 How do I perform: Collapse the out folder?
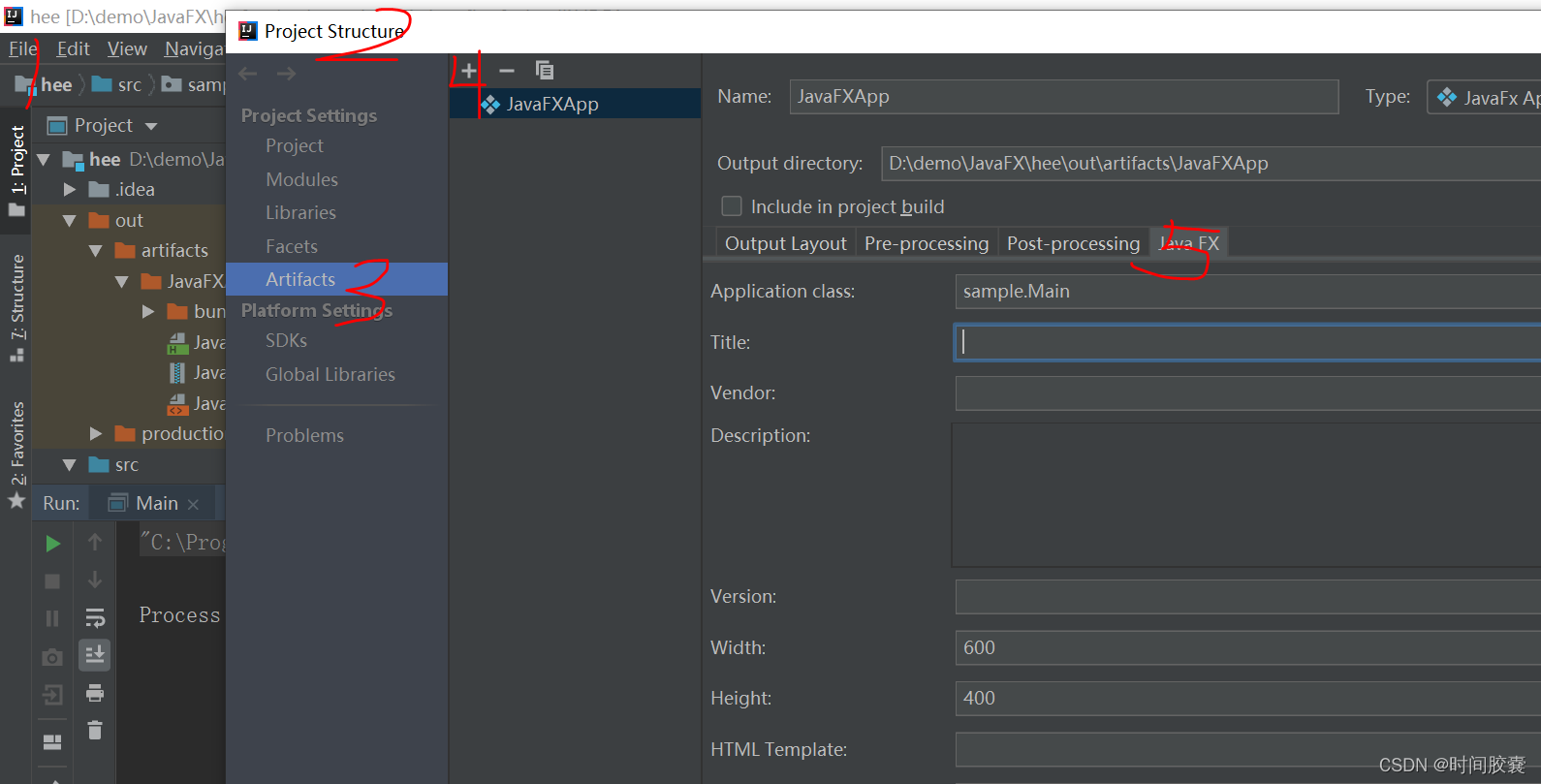click(x=70, y=221)
